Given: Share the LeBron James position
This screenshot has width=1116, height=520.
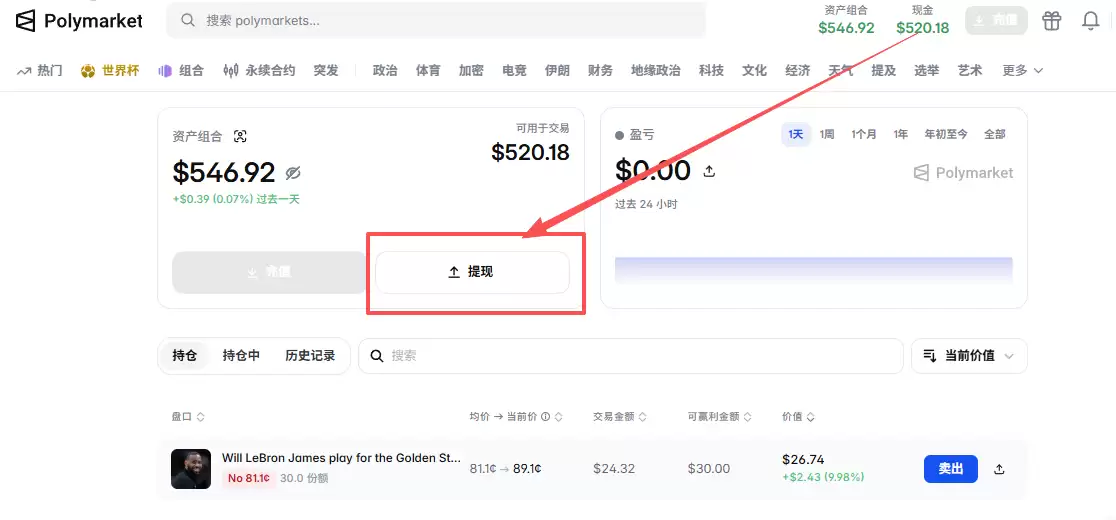Looking at the screenshot, I should point(999,469).
